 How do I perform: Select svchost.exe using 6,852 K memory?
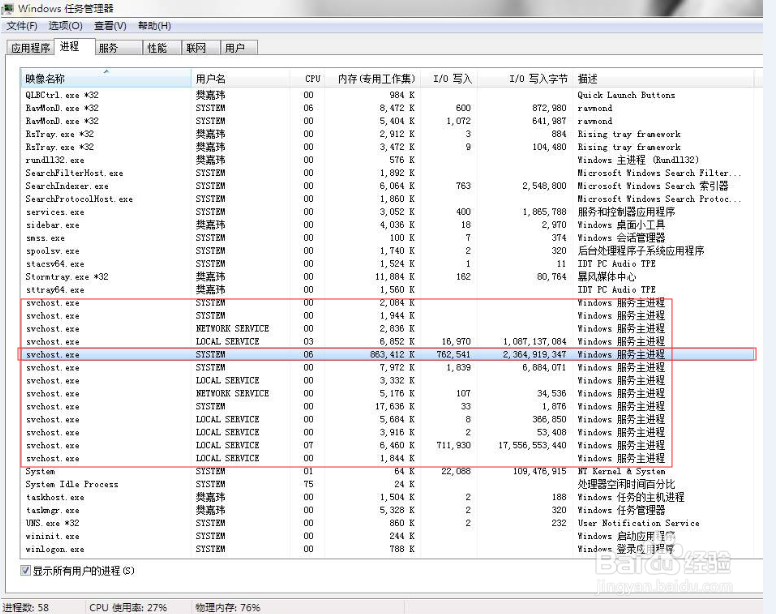387,341
